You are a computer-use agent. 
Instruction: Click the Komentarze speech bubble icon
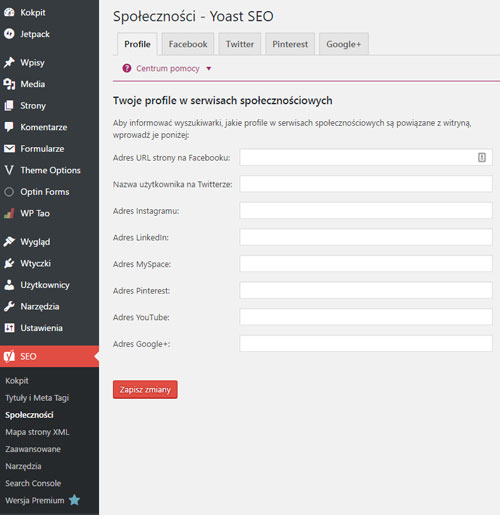(x=9, y=127)
